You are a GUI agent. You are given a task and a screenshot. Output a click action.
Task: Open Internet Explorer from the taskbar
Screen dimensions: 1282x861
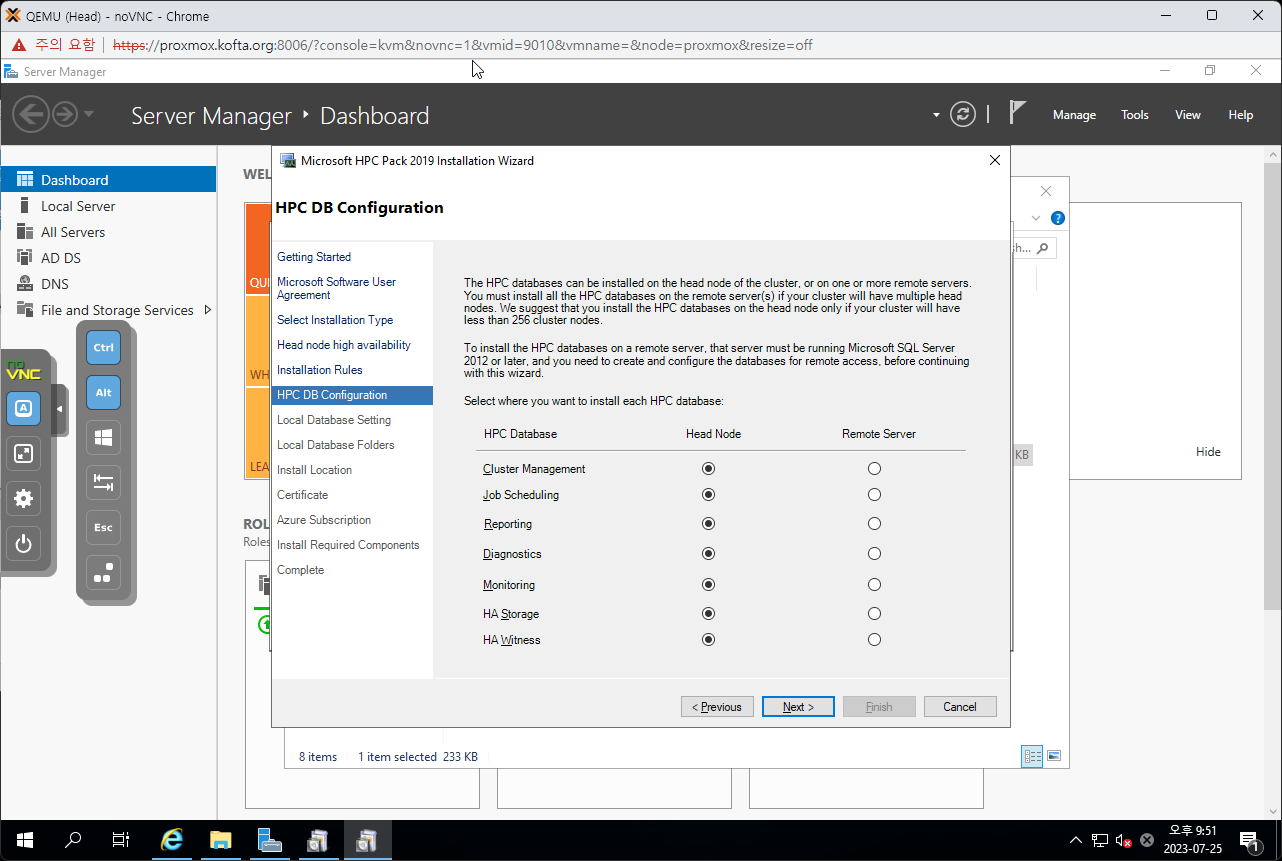click(172, 840)
